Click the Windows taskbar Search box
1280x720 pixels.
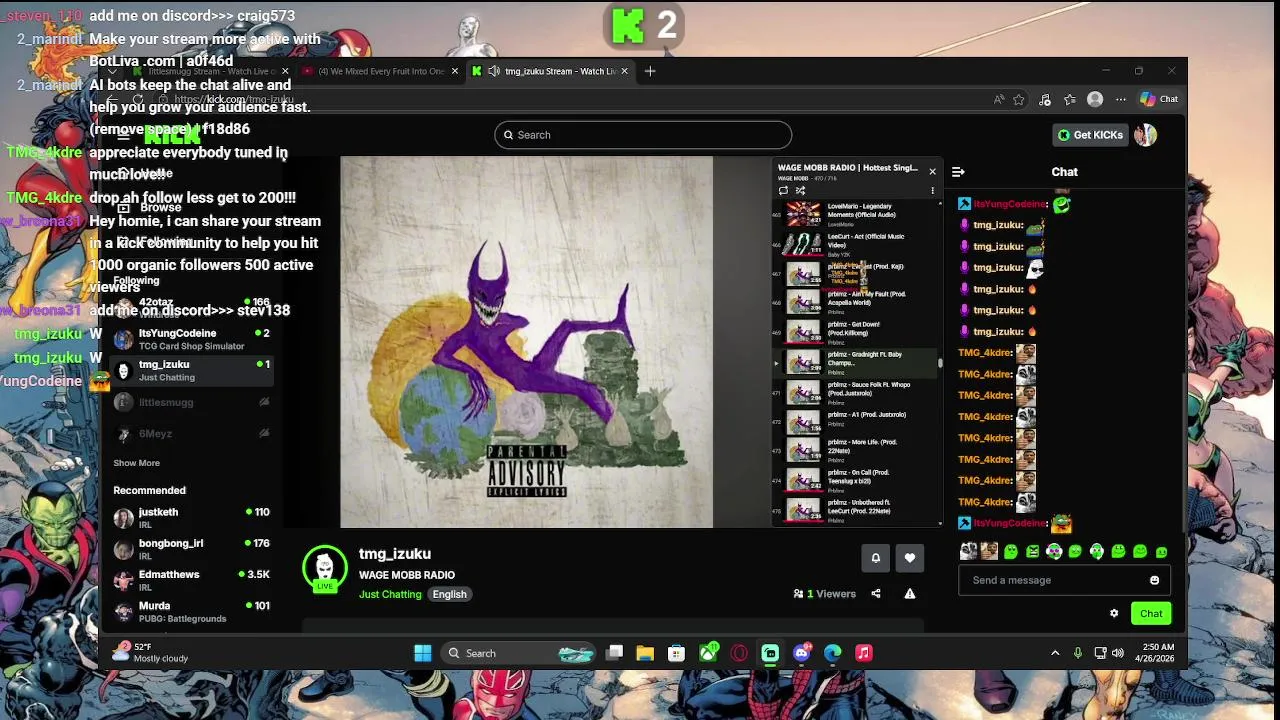pos(520,653)
